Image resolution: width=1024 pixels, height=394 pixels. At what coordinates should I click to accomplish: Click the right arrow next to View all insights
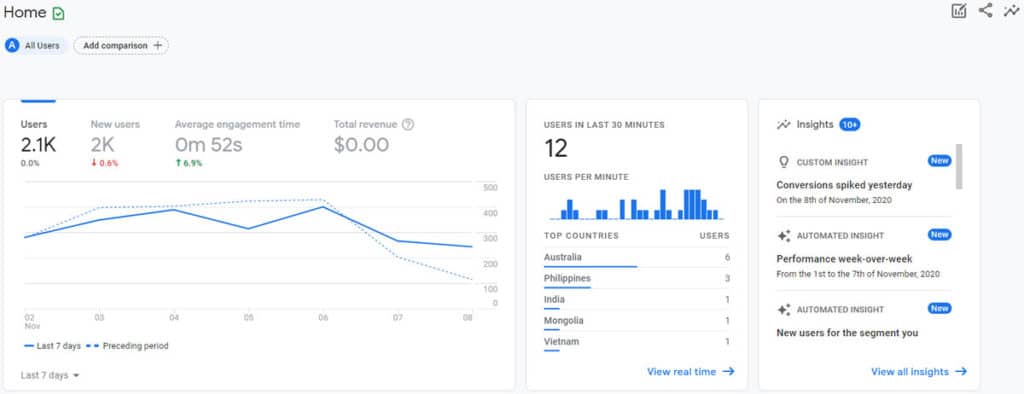pyautogui.click(x=961, y=372)
